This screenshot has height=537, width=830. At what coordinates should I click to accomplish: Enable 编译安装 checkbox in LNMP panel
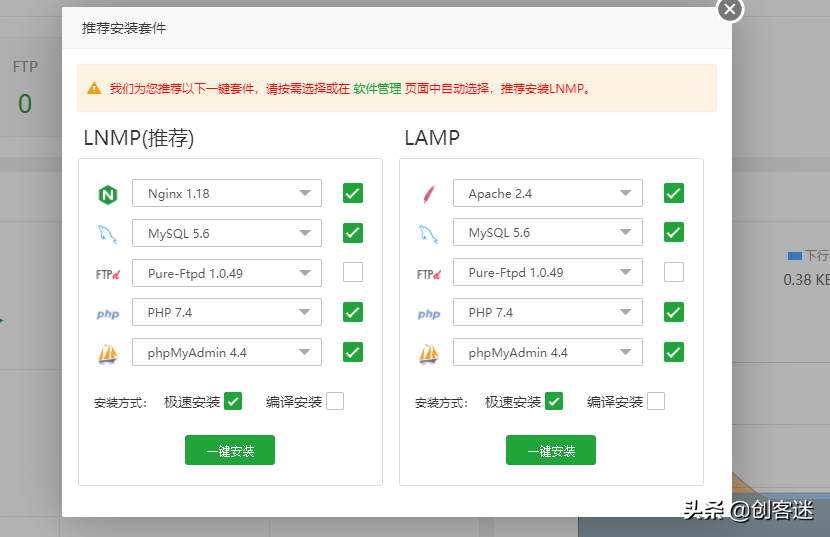point(334,401)
